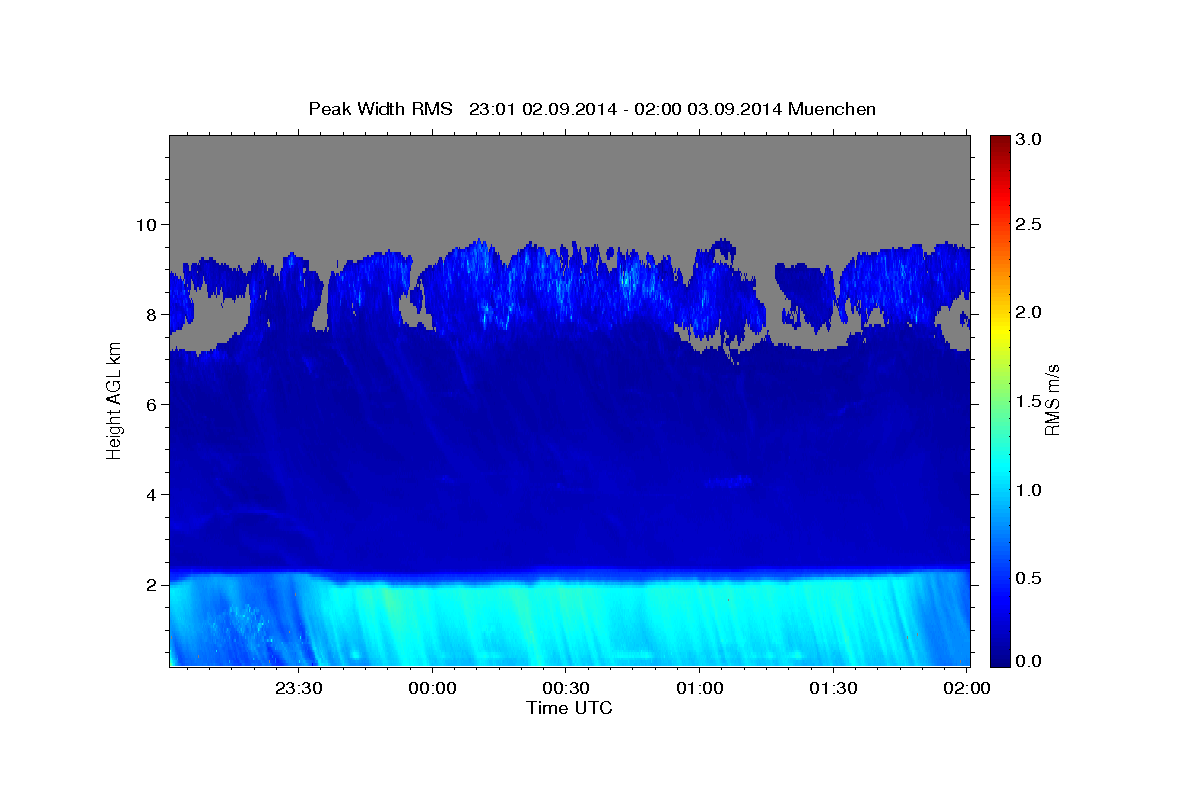Click the colorbar value 3.0

coord(1030,139)
